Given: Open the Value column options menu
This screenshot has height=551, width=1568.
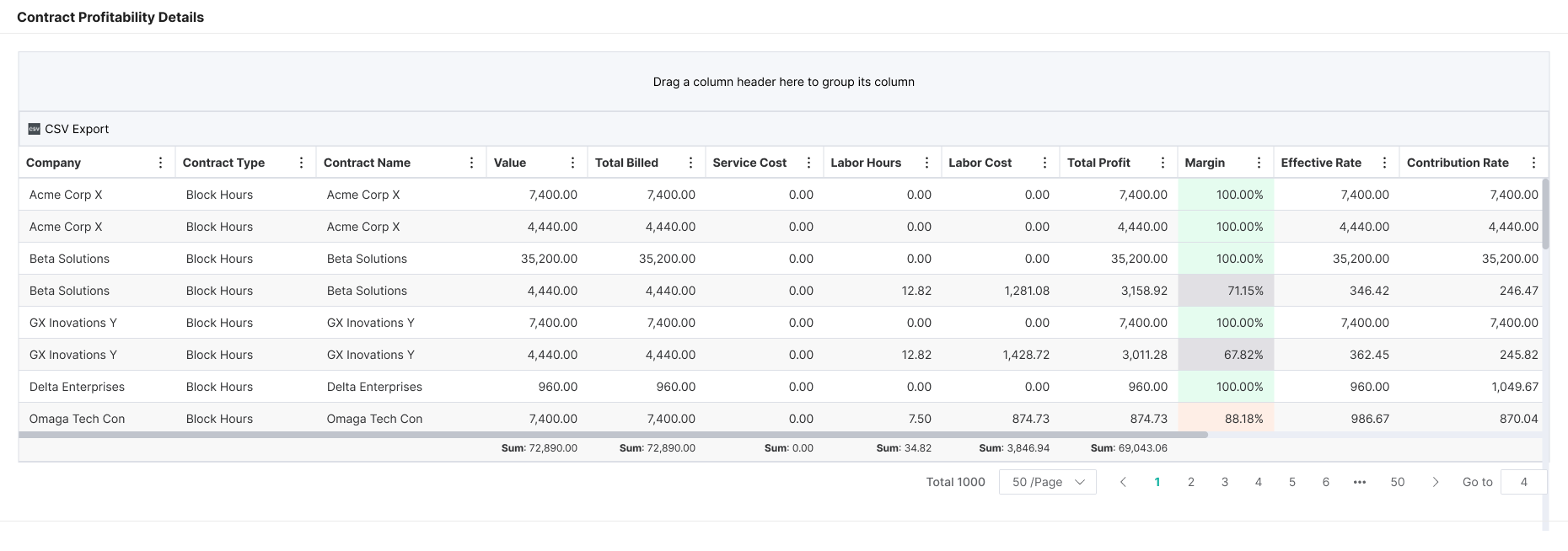Looking at the screenshot, I should [x=572, y=163].
